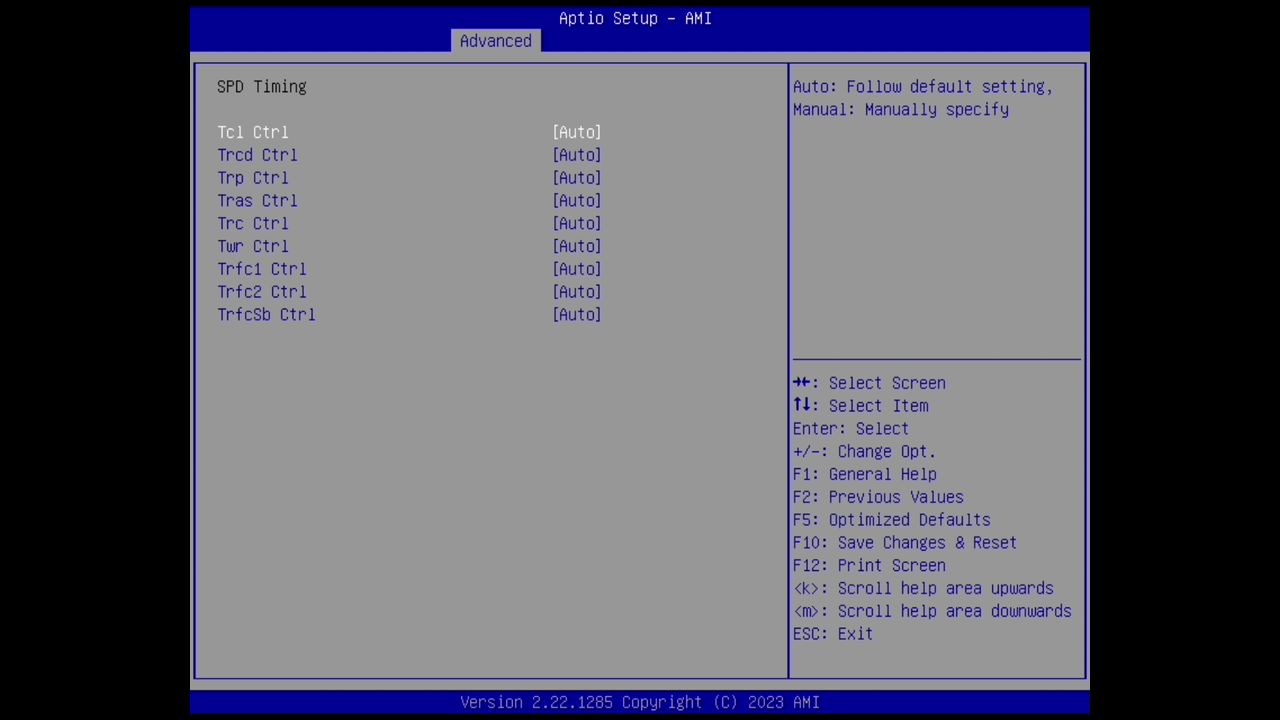This screenshot has height=720, width=1280.
Task: Select the Tcl Ctrl setting label
Action: 253,132
